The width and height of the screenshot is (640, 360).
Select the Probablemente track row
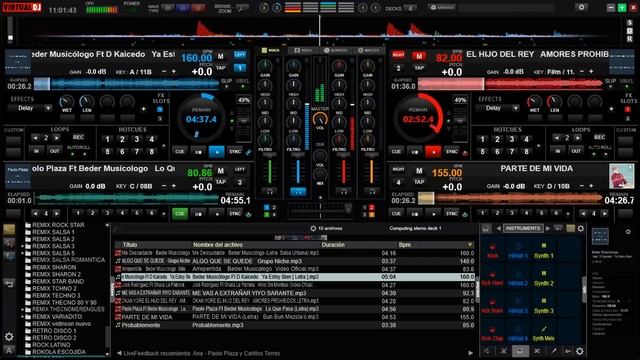pos(294,325)
